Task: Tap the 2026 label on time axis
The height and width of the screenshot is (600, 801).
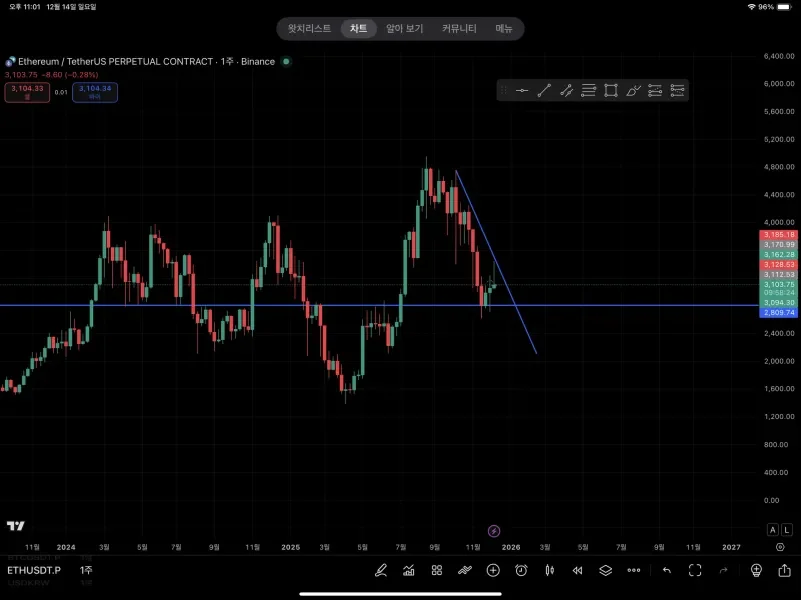Action: tap(511, 547)
